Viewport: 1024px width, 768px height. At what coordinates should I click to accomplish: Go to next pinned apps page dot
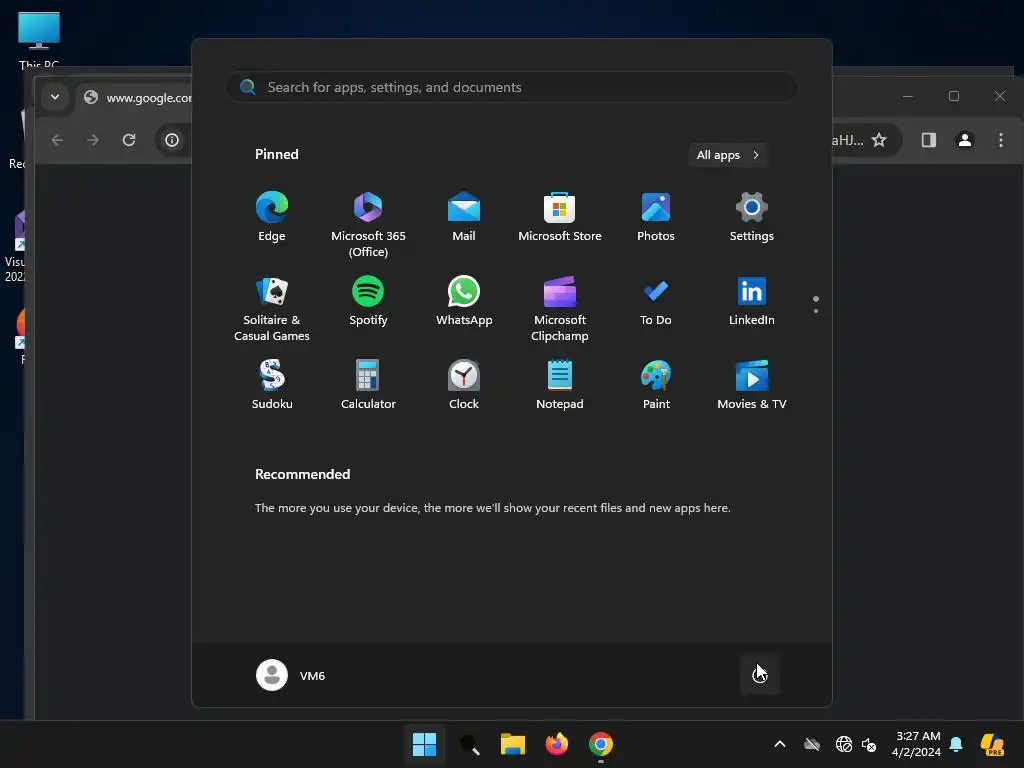(x=816, y=311)
